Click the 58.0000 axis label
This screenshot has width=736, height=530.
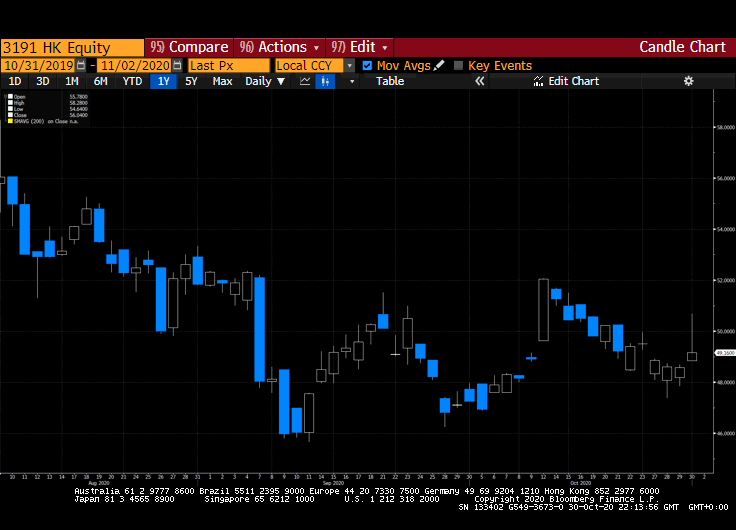point(726,127)
